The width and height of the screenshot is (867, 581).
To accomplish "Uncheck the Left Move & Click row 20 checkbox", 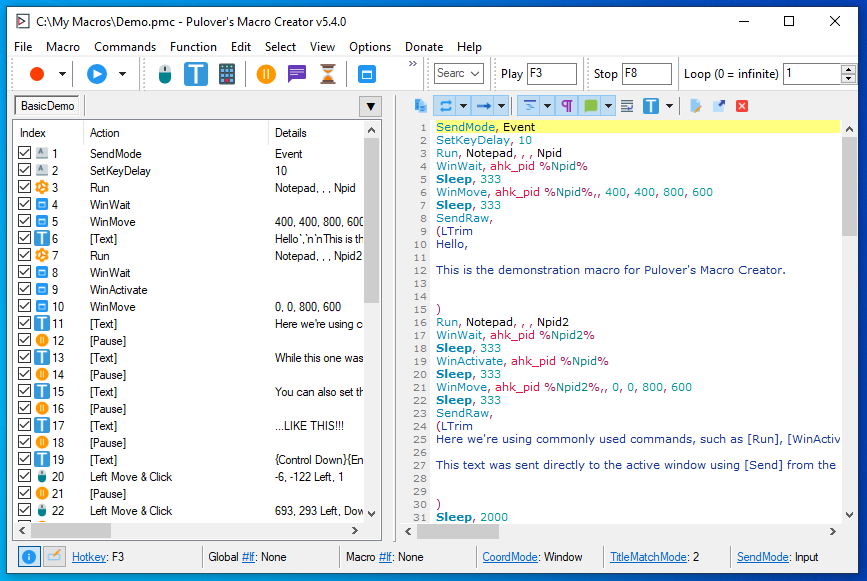I will point(24,475).
